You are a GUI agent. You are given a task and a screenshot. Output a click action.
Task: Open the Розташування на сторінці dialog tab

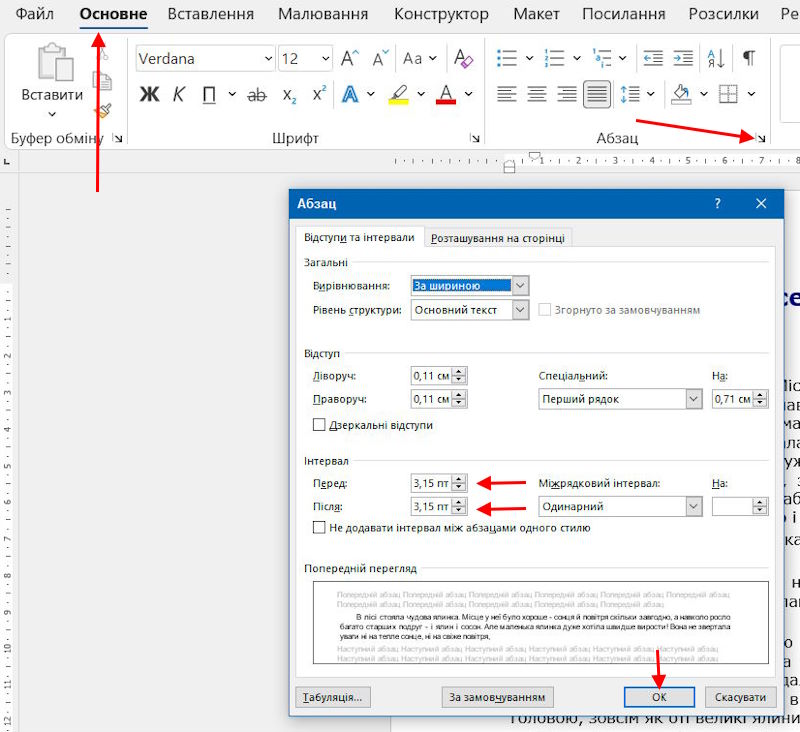(498, 238)
